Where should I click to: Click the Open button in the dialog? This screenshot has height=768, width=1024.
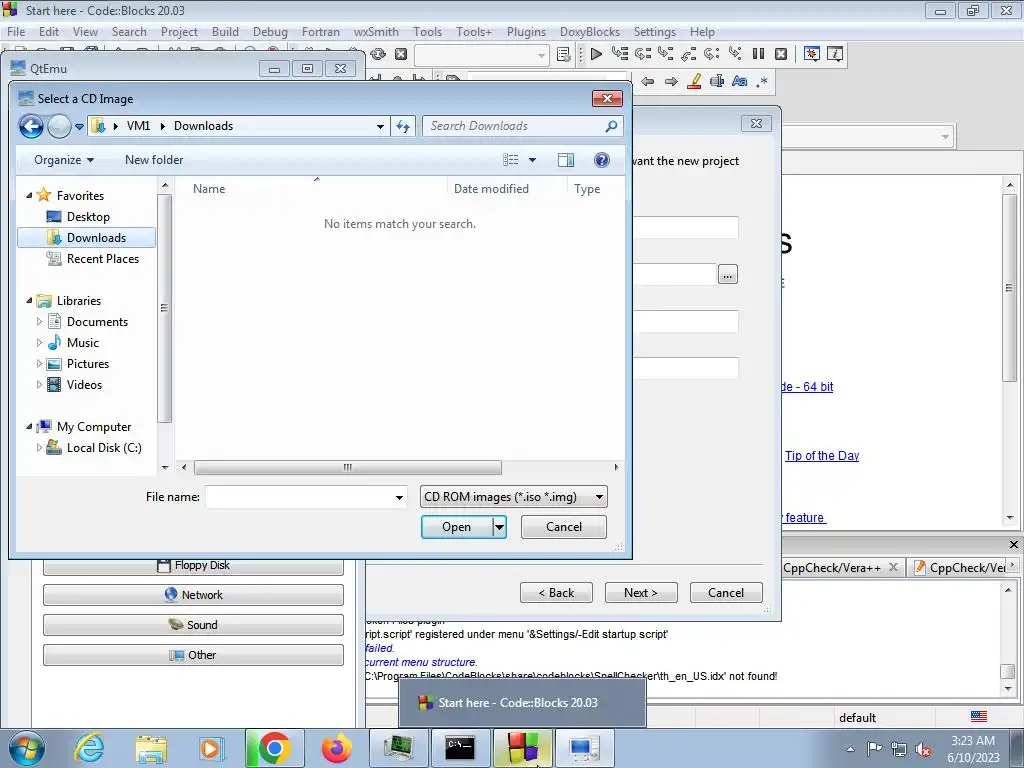click(x=456, y=527)
